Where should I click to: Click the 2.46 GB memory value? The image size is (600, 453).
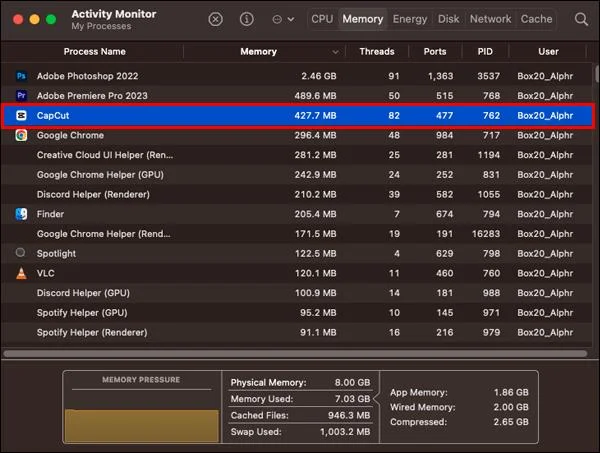(319, 76)
